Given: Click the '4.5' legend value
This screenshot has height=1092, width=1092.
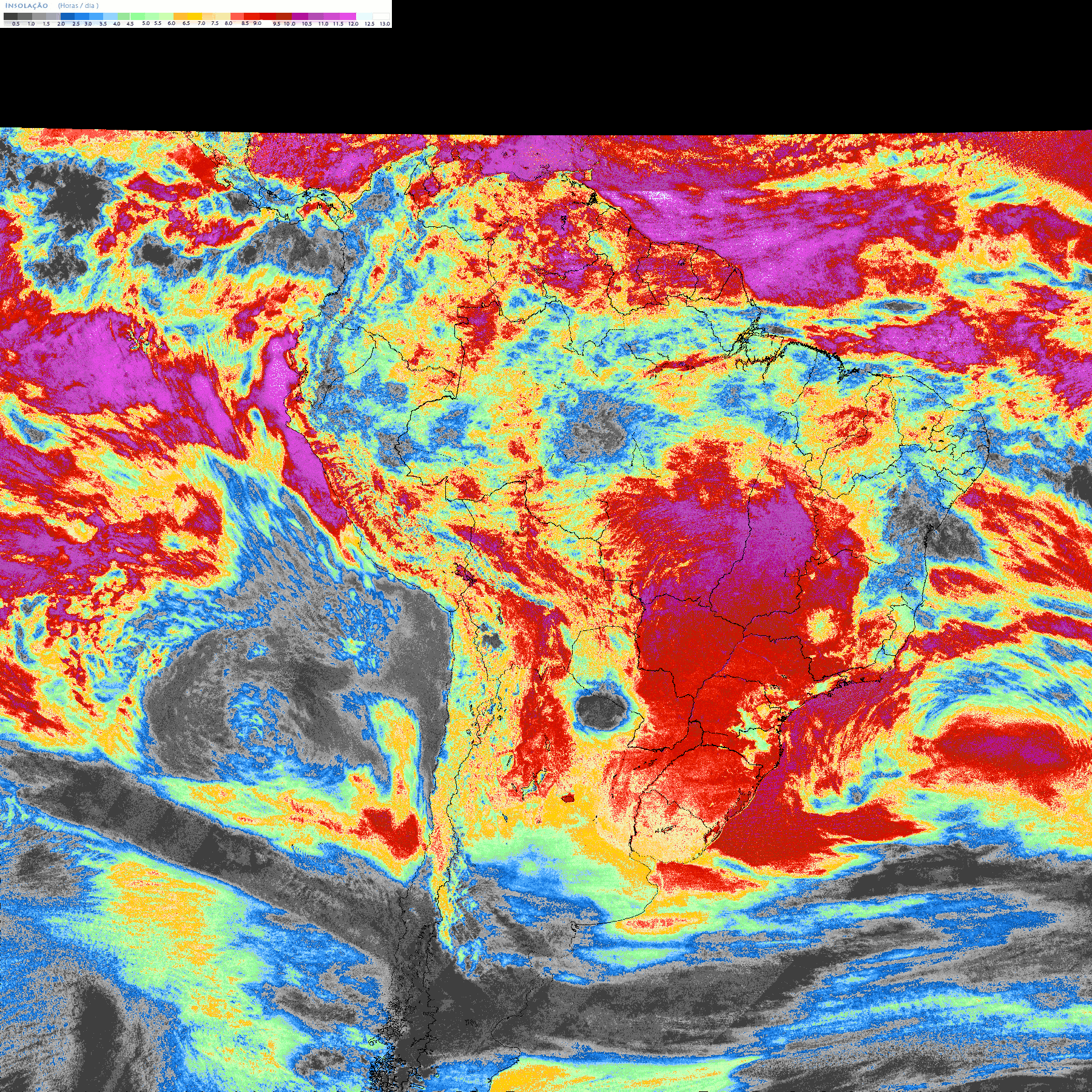Looking at the screenshot, I should click(x=130, y=24).
